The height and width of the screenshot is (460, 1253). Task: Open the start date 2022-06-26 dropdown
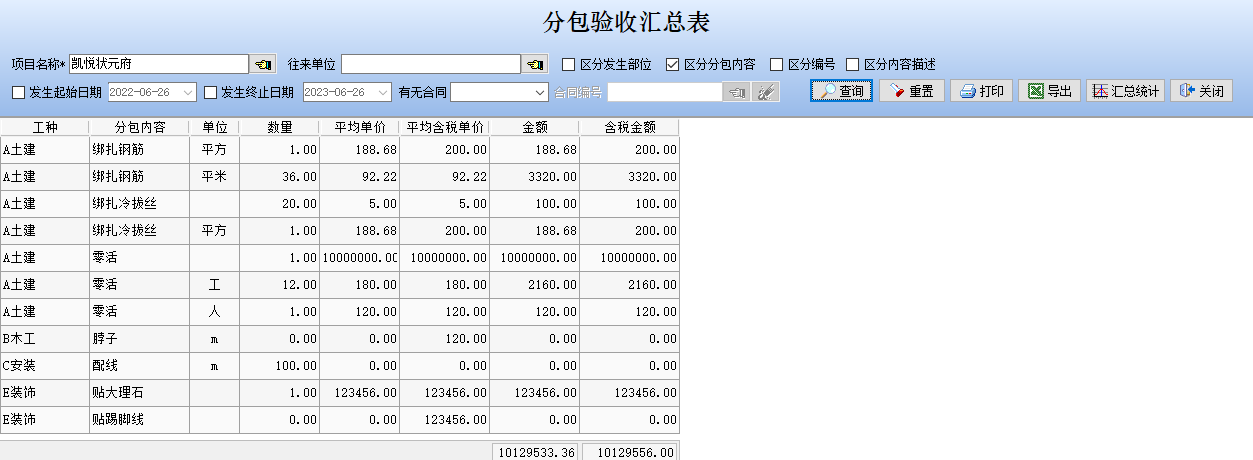188,92
